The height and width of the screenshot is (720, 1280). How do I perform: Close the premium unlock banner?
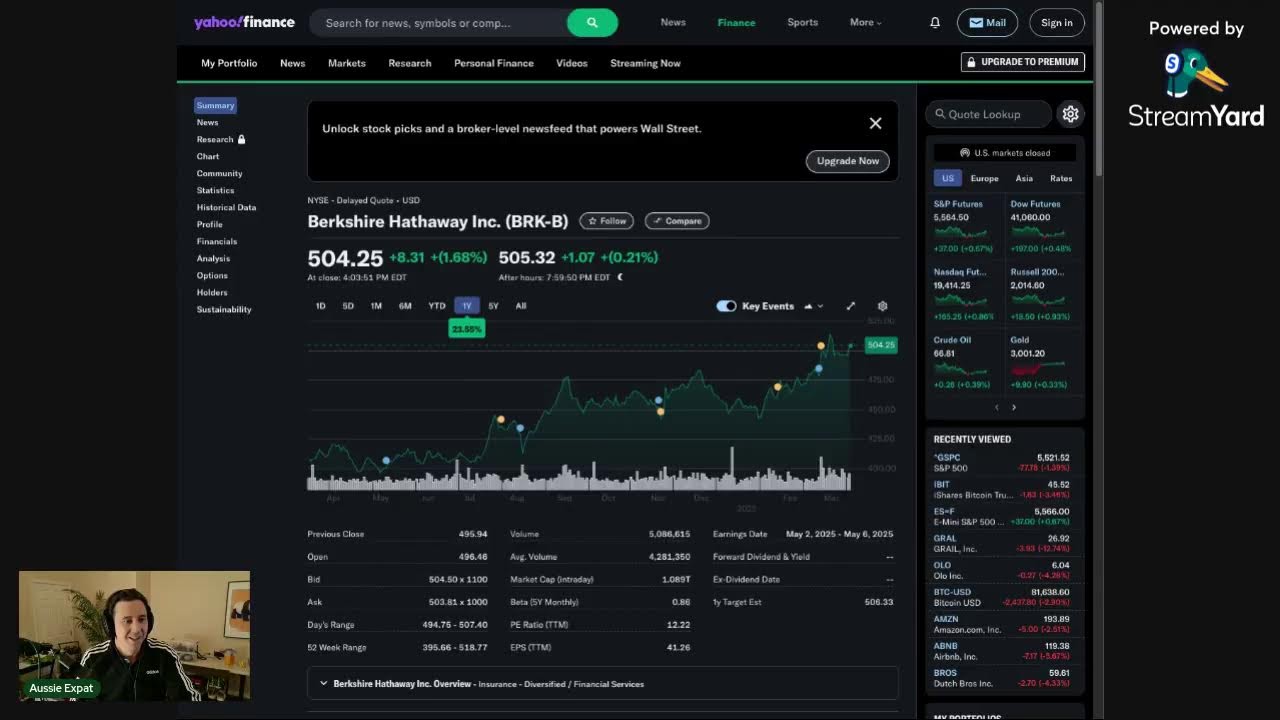(x=875, y=123)
